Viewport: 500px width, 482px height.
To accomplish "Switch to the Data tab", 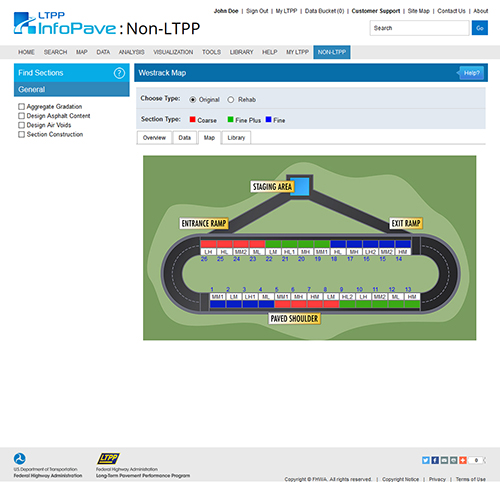I will click(185, 138).
